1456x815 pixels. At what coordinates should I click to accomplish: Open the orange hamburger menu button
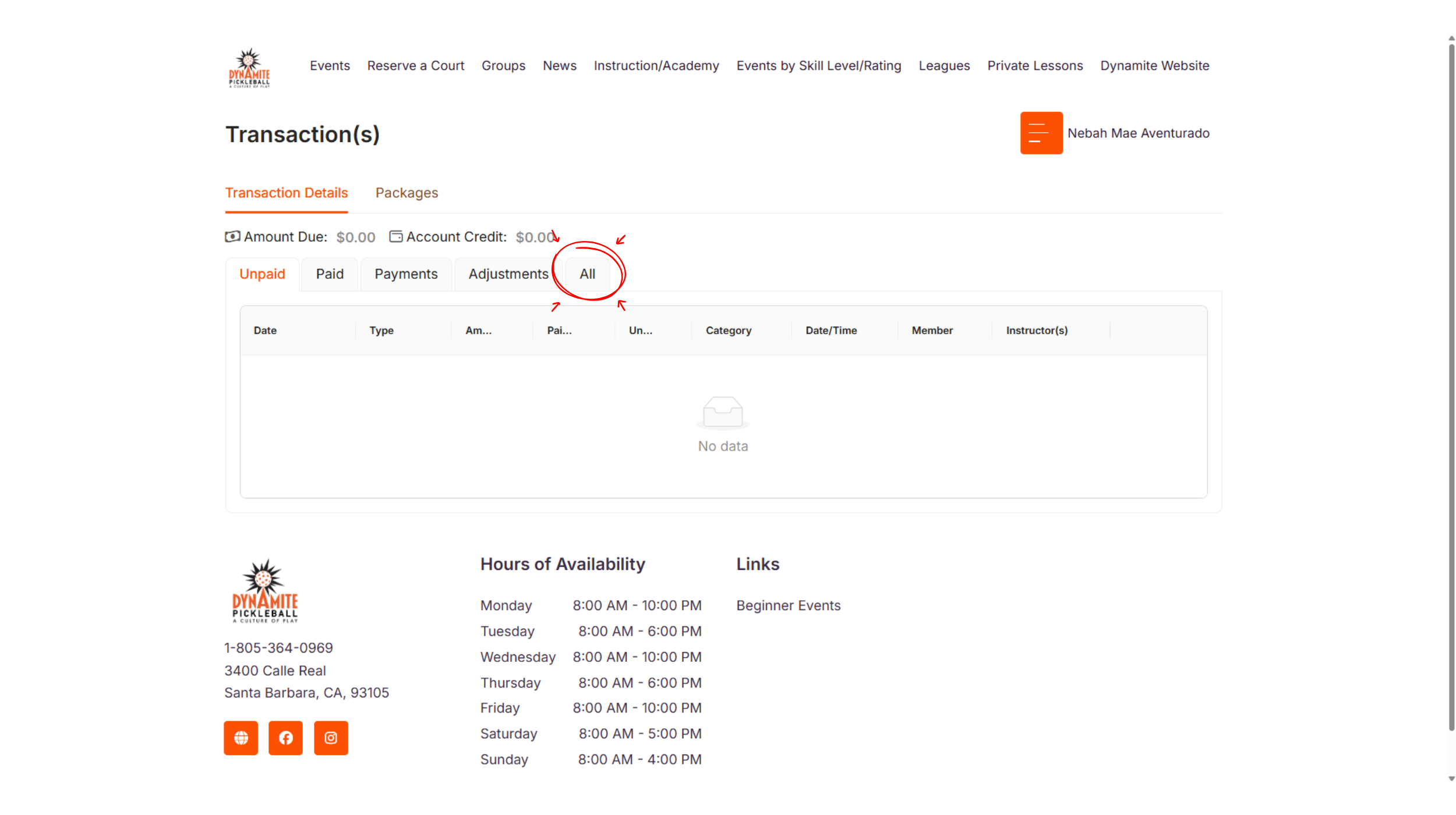(x=1041, y=133)
